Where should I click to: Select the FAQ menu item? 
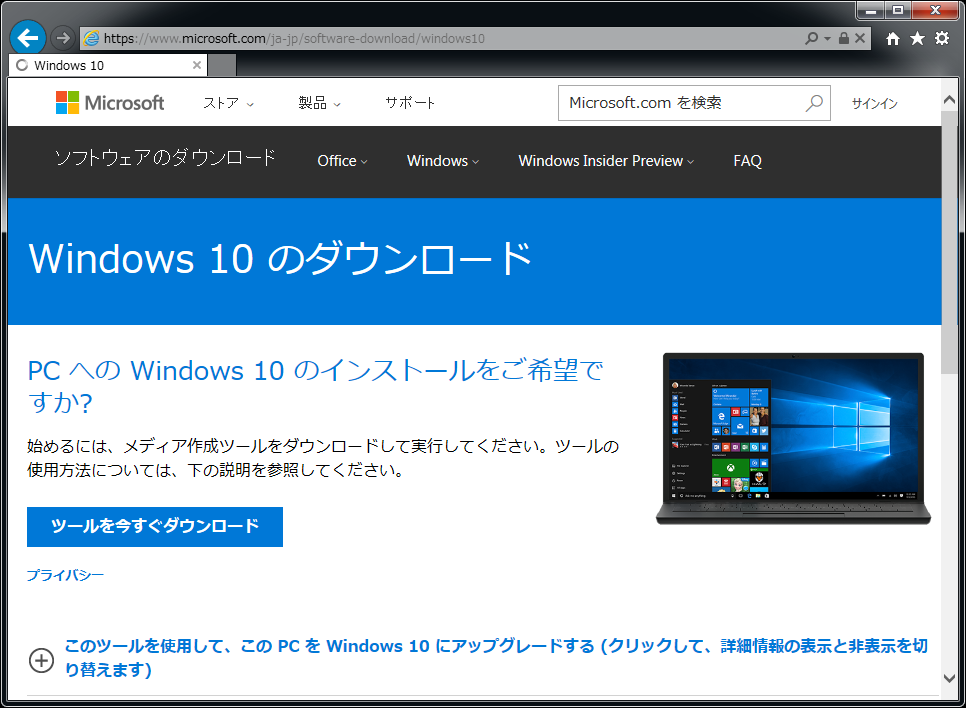pyautogui.click(x=747, y=161)
